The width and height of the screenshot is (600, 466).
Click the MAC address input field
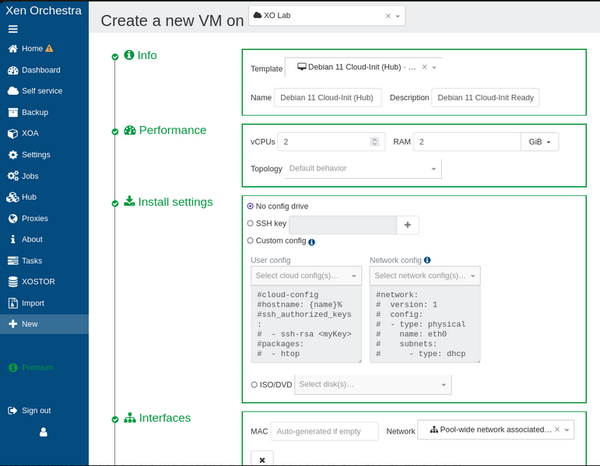pos(324,431)
